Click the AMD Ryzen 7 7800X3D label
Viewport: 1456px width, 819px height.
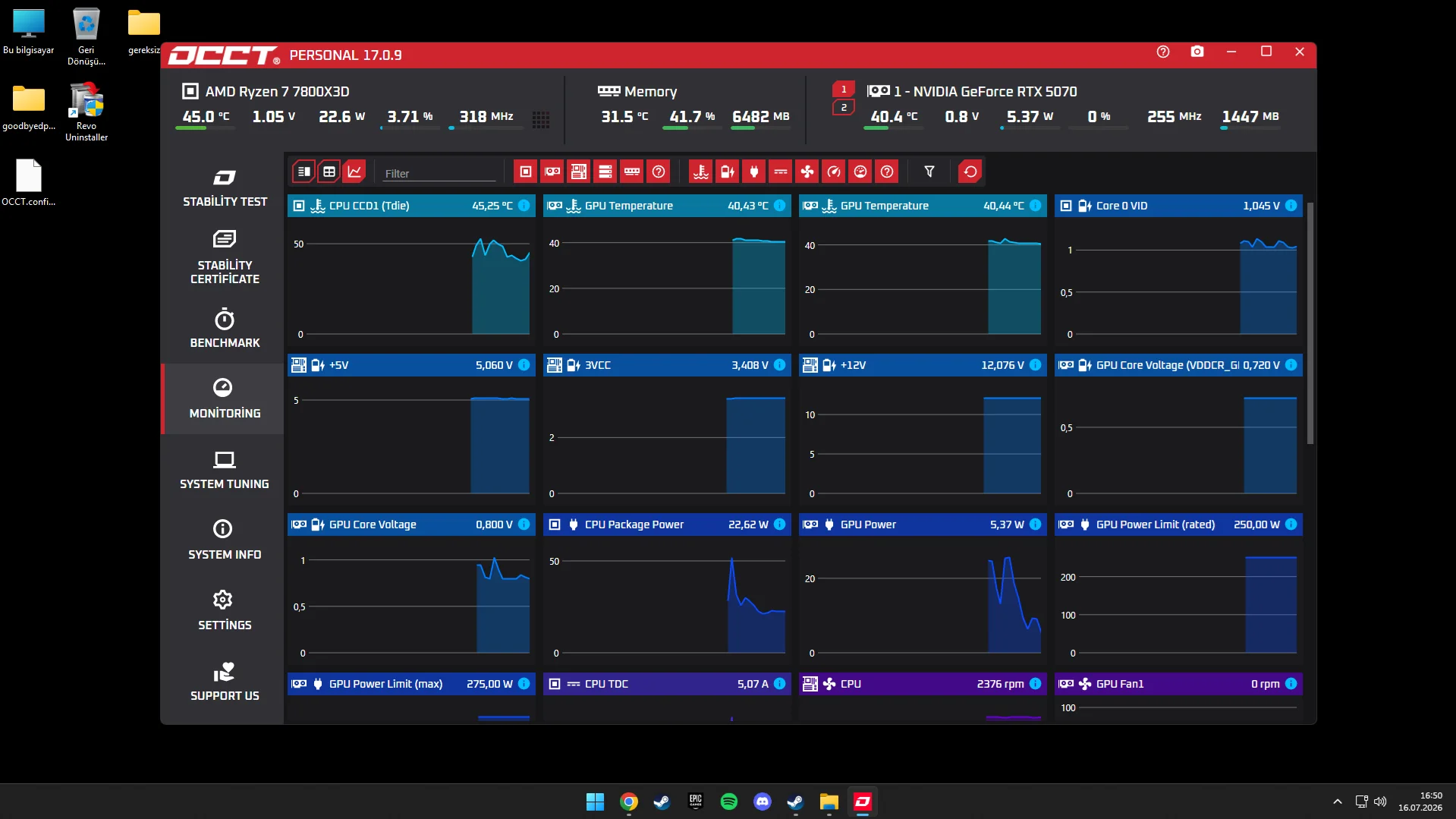tap(278, 92)
